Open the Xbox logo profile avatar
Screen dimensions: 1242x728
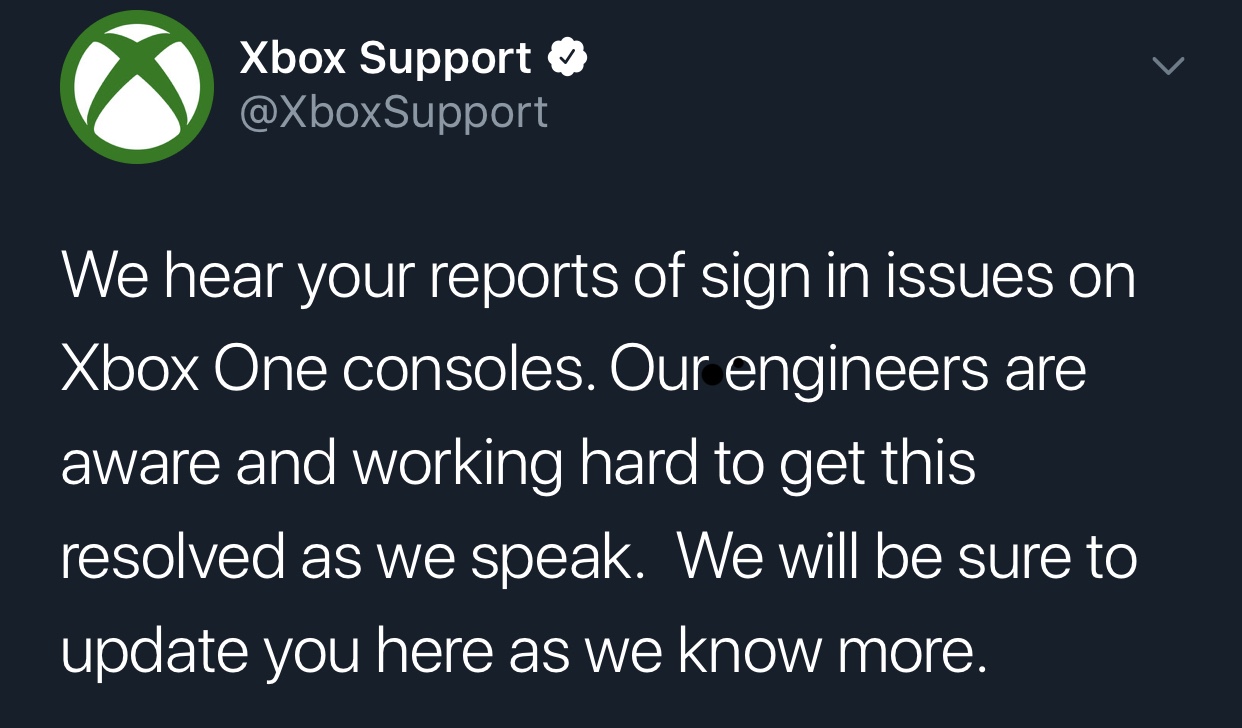coord(137,86)
